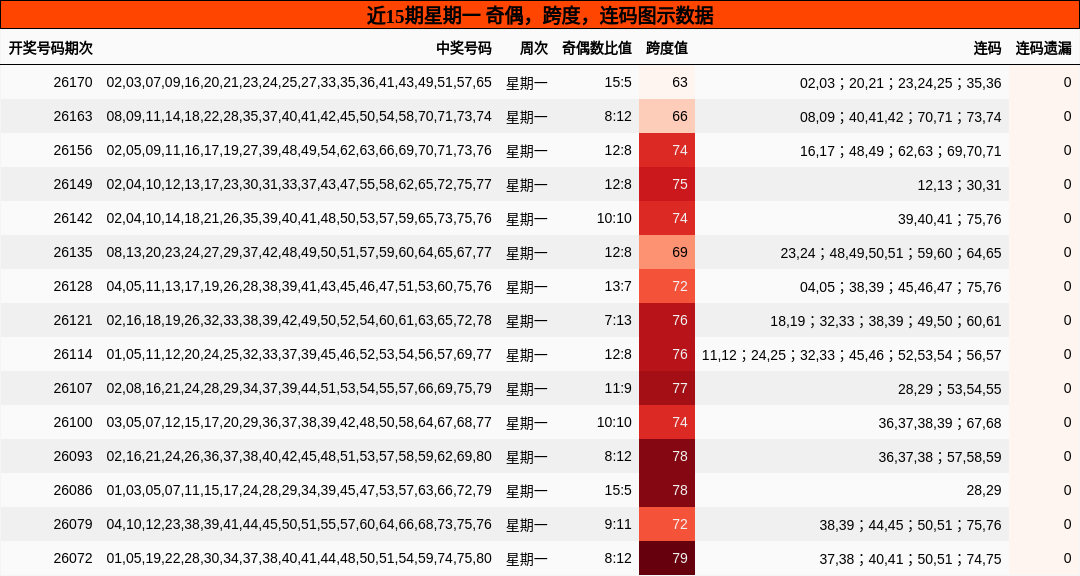Click missing value 0 in row 26170

[x=1067, y=83]
